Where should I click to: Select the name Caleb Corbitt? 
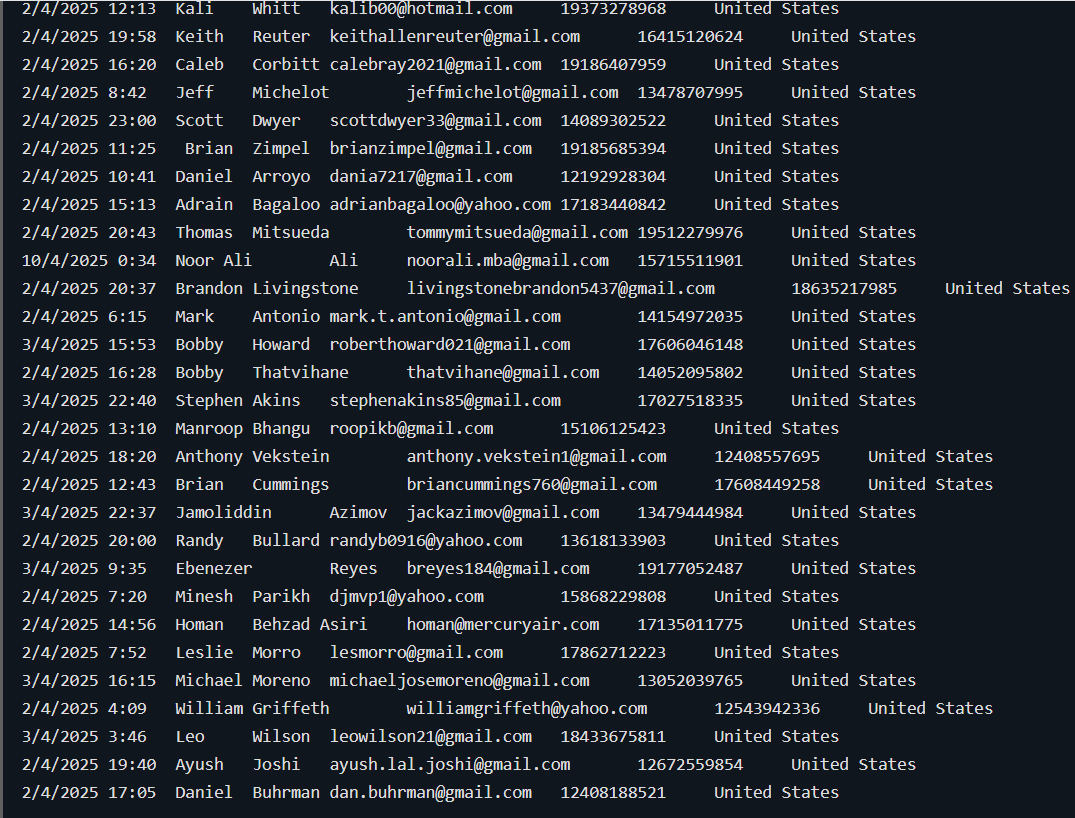click(x=247, y=64)
